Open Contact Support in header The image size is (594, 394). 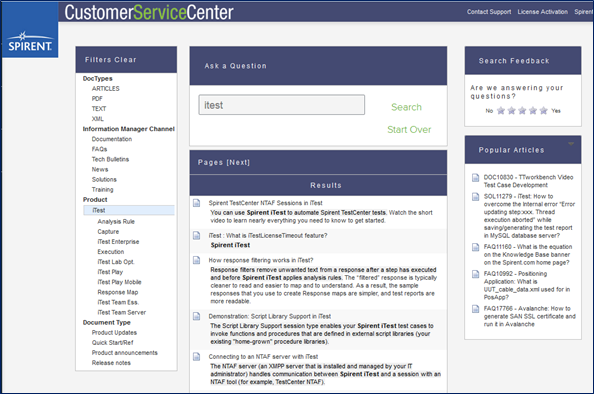click(x=489, y=12)
